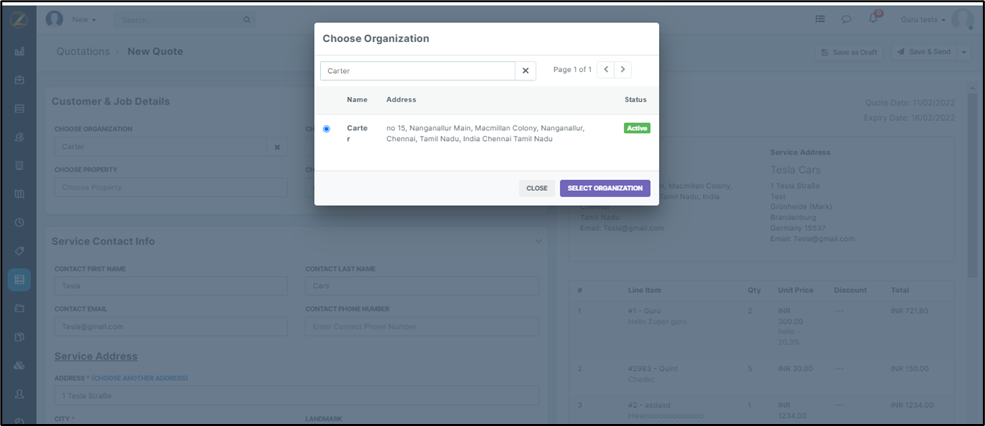This screenshot has height=426, width=985.
Task: Collapse the Service Contact Info section
Action: [538, 241]
